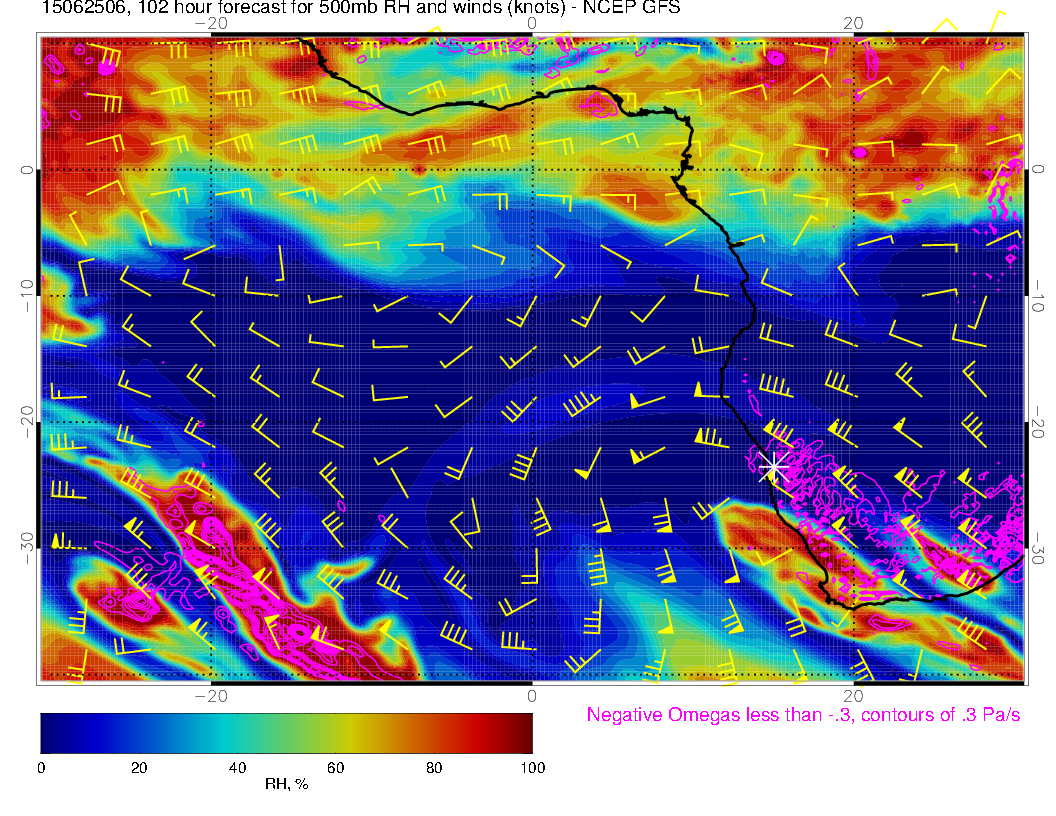This screenshot has width=1056, height=816.
Task: Click the top axis longitude label '-20'
Action: point(211,24)
